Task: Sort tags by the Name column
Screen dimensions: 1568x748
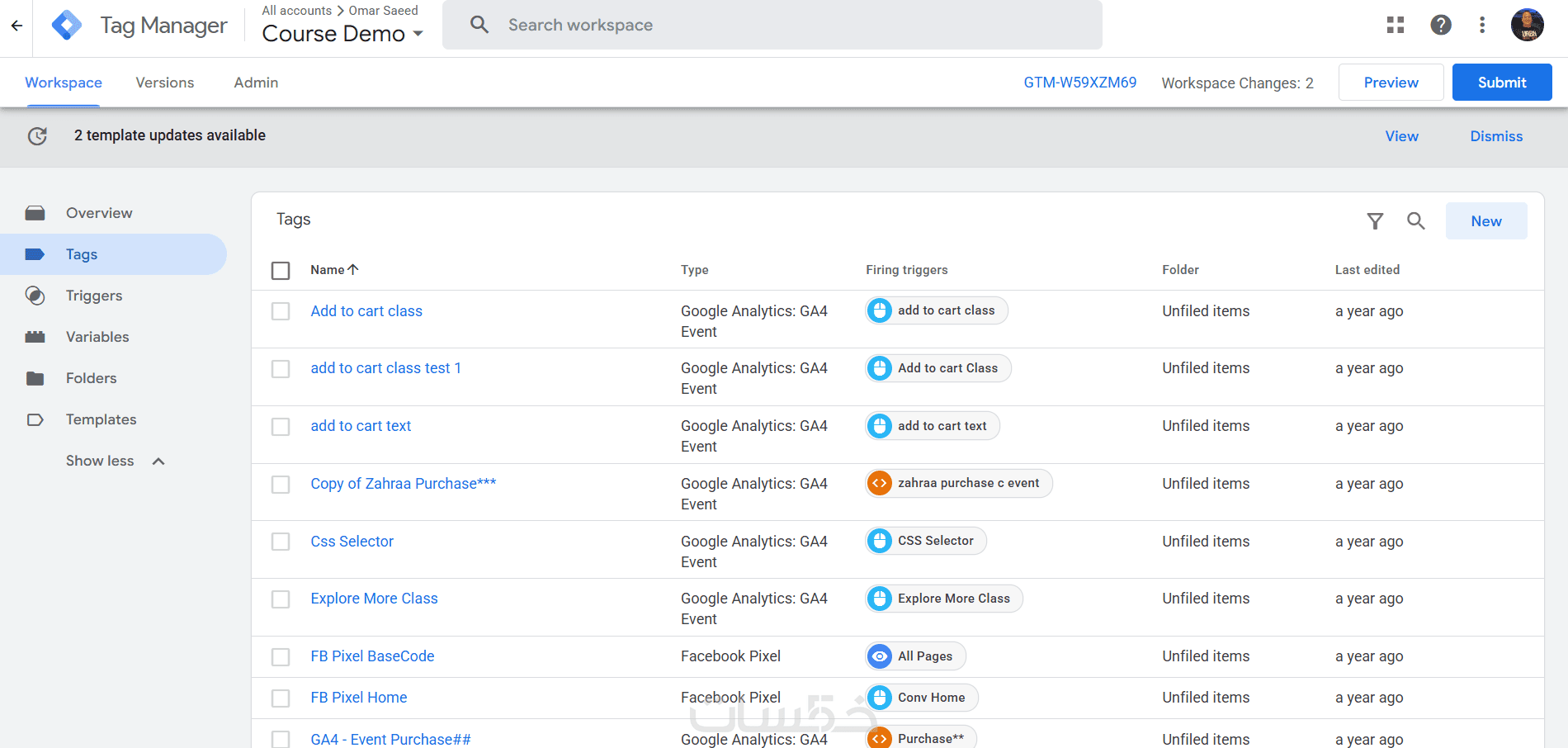Action: (334, 270)
